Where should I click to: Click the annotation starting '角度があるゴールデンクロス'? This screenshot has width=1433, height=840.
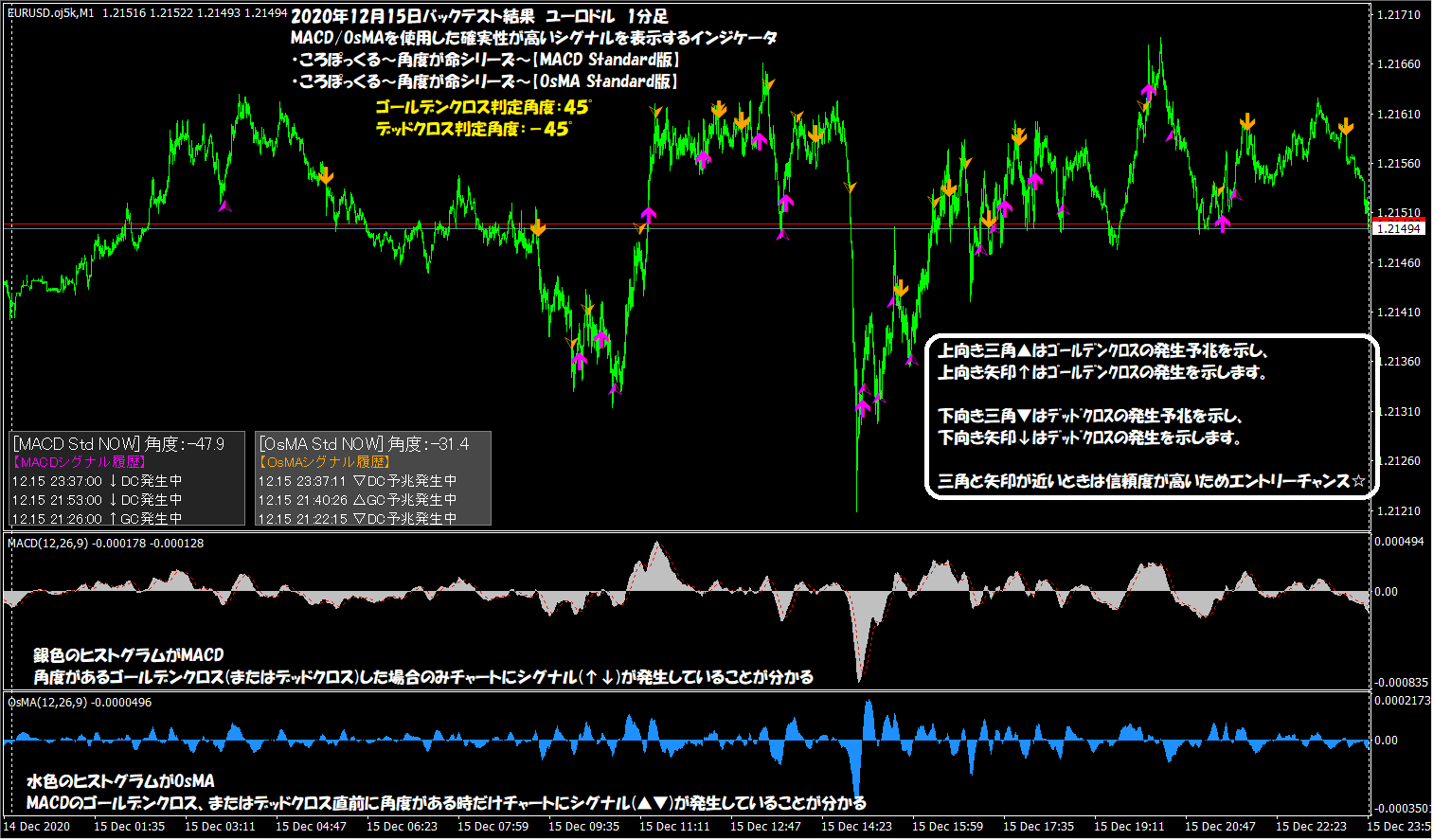423,677
